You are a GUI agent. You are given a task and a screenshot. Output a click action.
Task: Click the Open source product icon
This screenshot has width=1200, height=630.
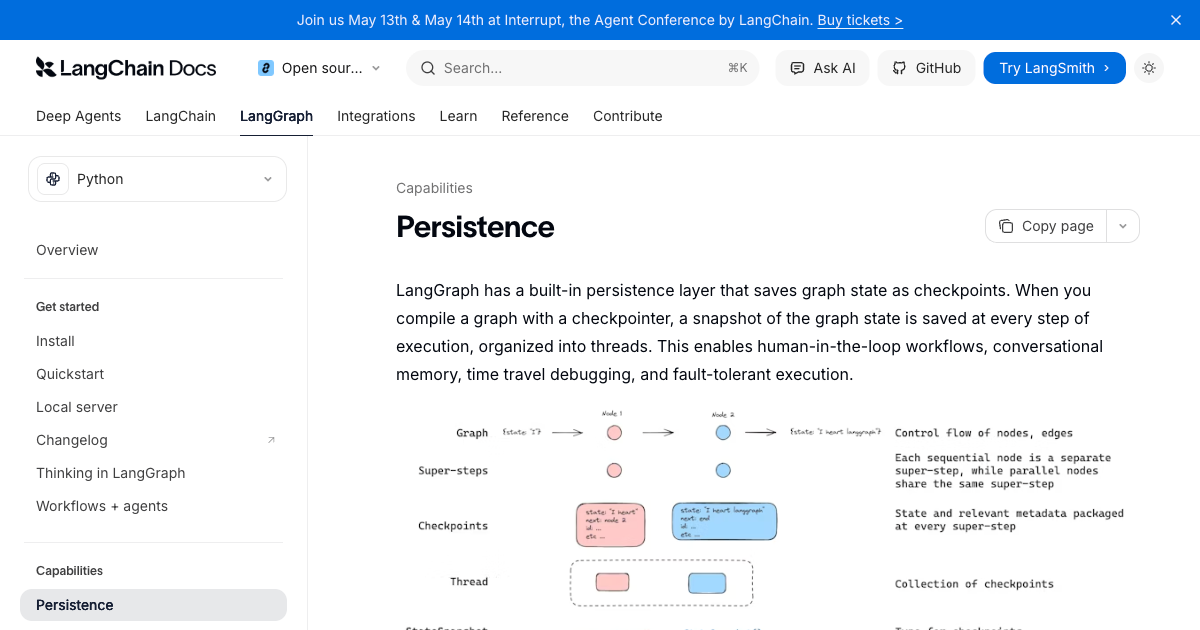266,68
